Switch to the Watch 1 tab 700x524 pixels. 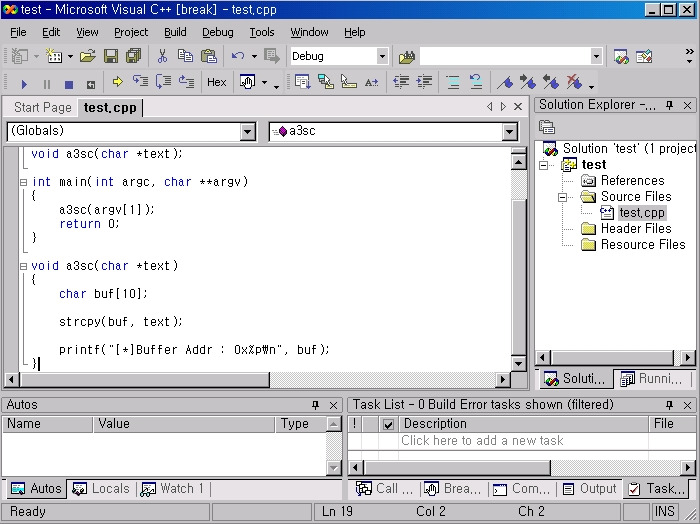point(173,489)
